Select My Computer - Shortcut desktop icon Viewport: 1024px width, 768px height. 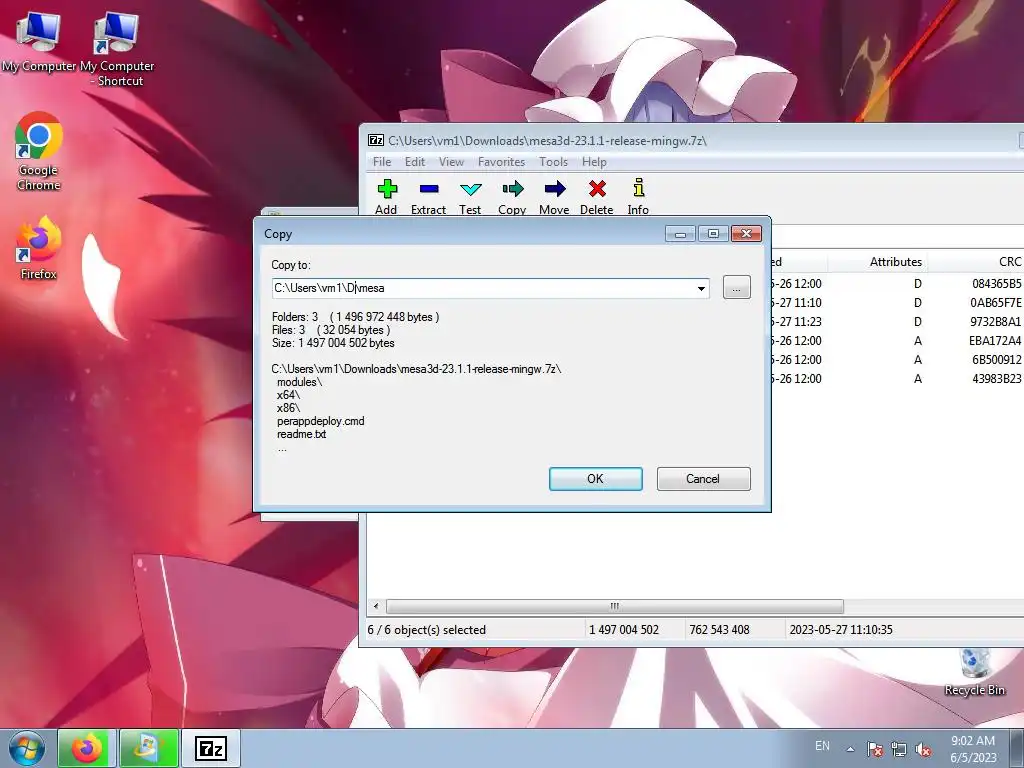pyautogui.click(x=117, y=49)
